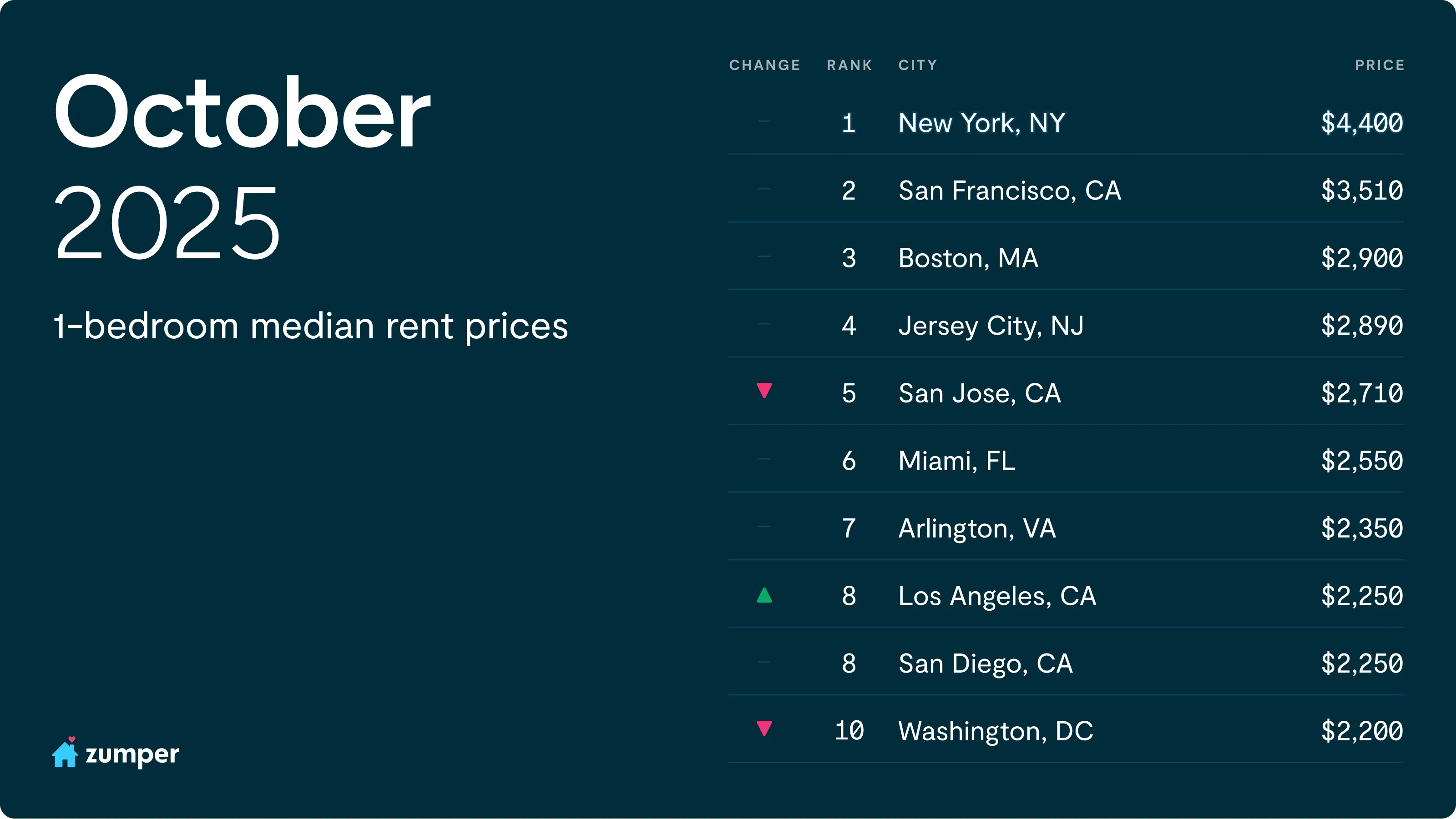The image size is (1456, 819).
Task: Click the 1-bedroom median rent prices subtitle
Action: 311,327
